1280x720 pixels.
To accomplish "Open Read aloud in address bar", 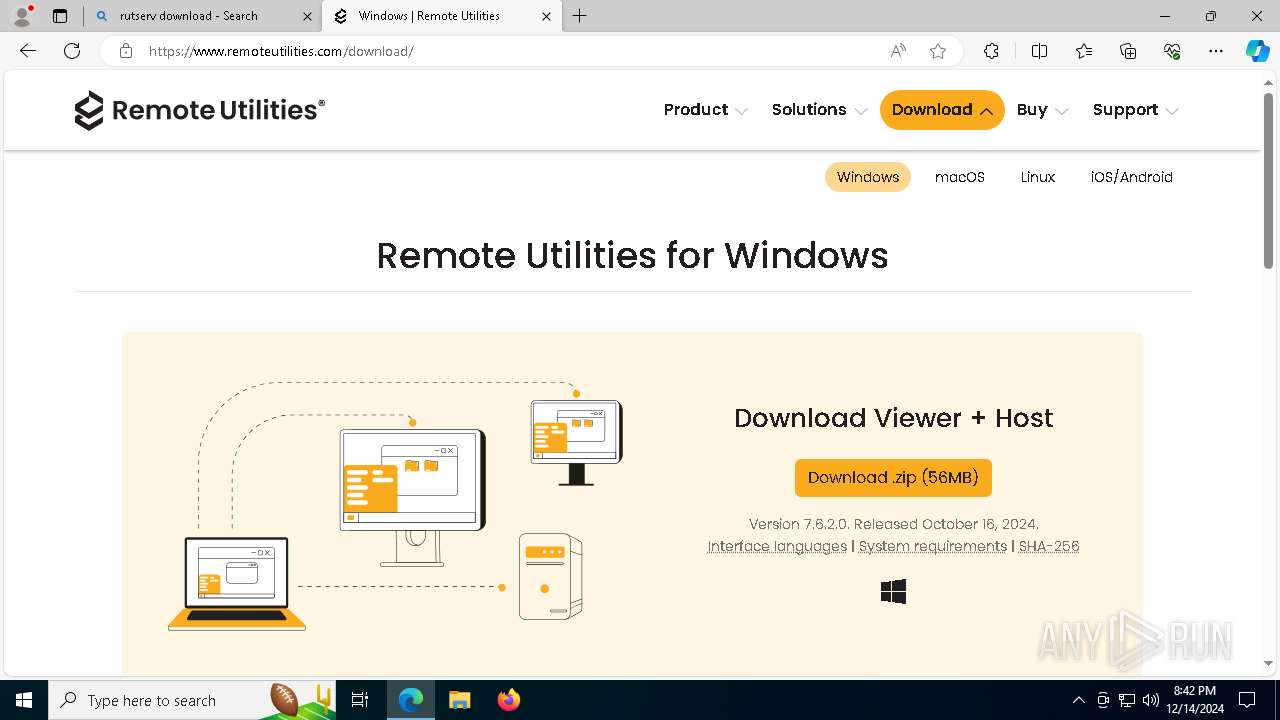I will coord(898,51).
